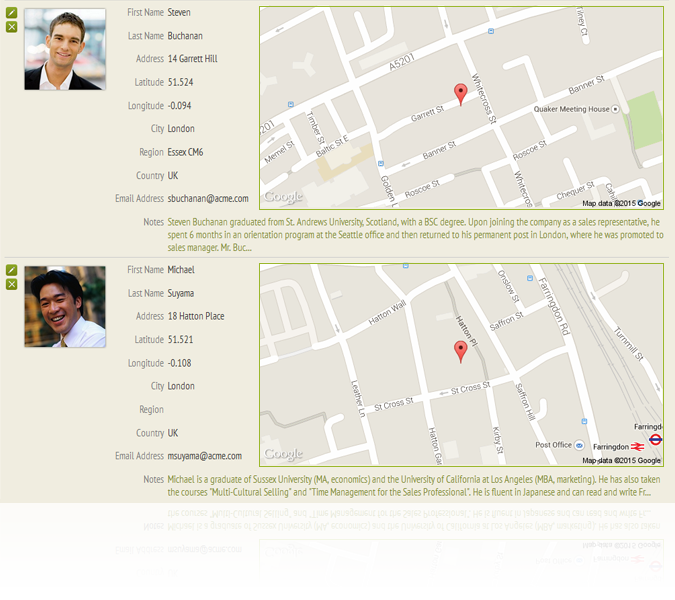675x600 pixels.
Task: Click the Onslow St label on map
Action: [x=508, y=286]
